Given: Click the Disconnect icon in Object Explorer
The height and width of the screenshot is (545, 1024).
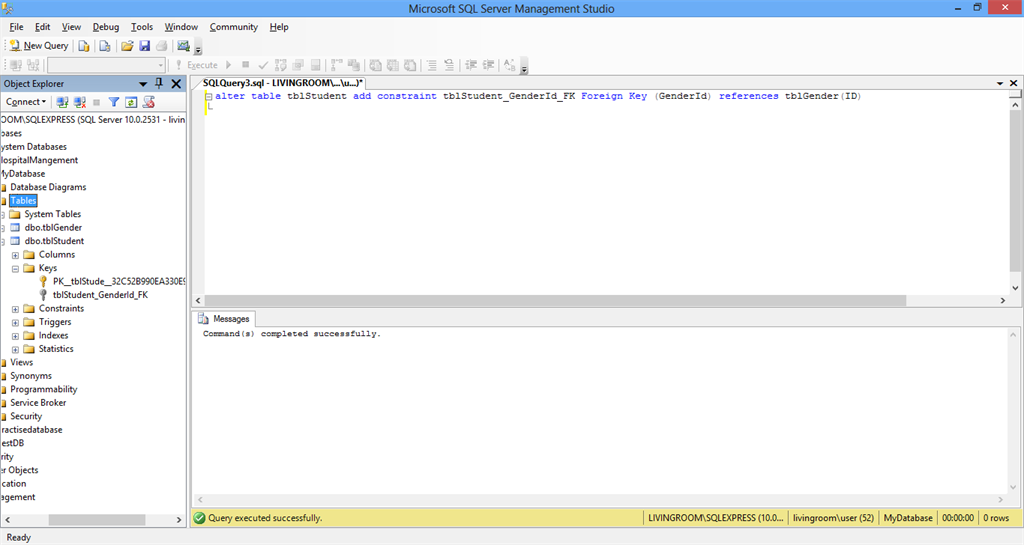Looking at the screenshot, I should [x=80, y=102].
